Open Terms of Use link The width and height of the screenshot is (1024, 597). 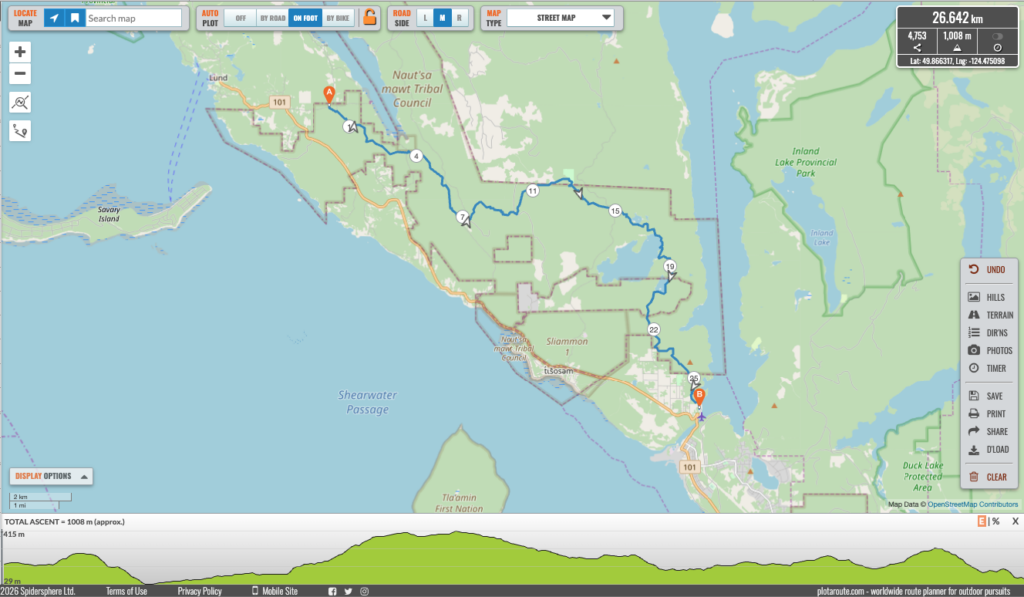(x=126, y=591)
